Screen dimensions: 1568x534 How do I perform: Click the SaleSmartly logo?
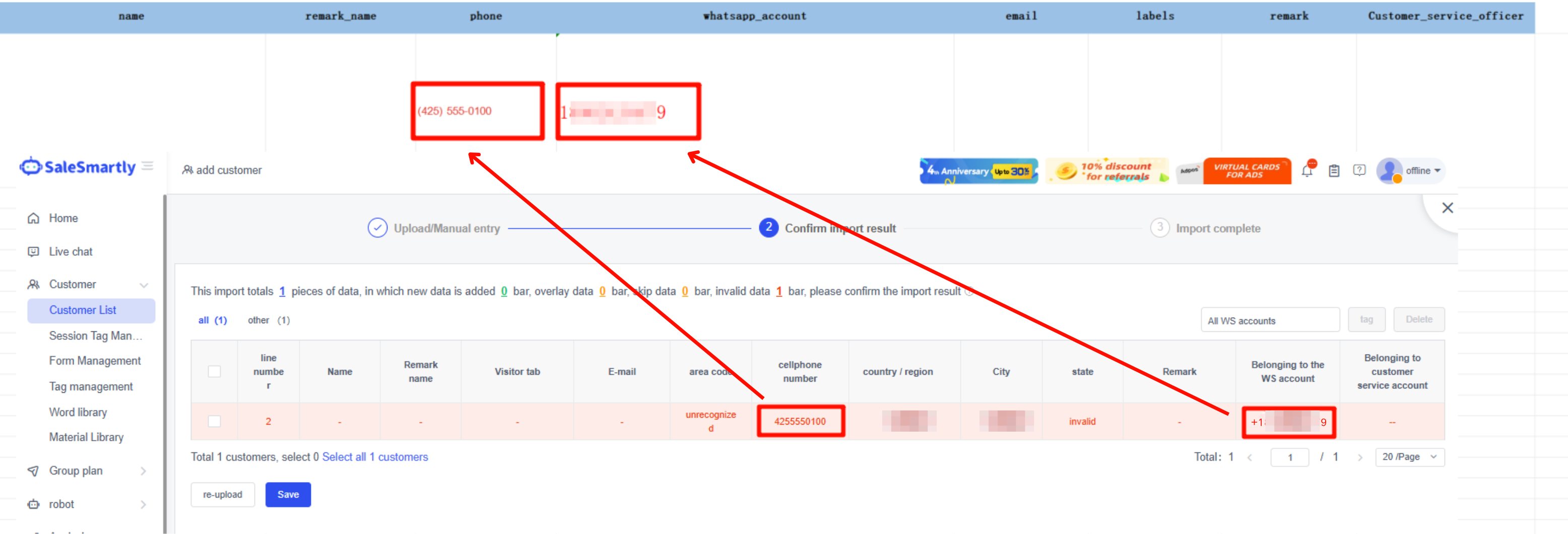pos(77,167)
